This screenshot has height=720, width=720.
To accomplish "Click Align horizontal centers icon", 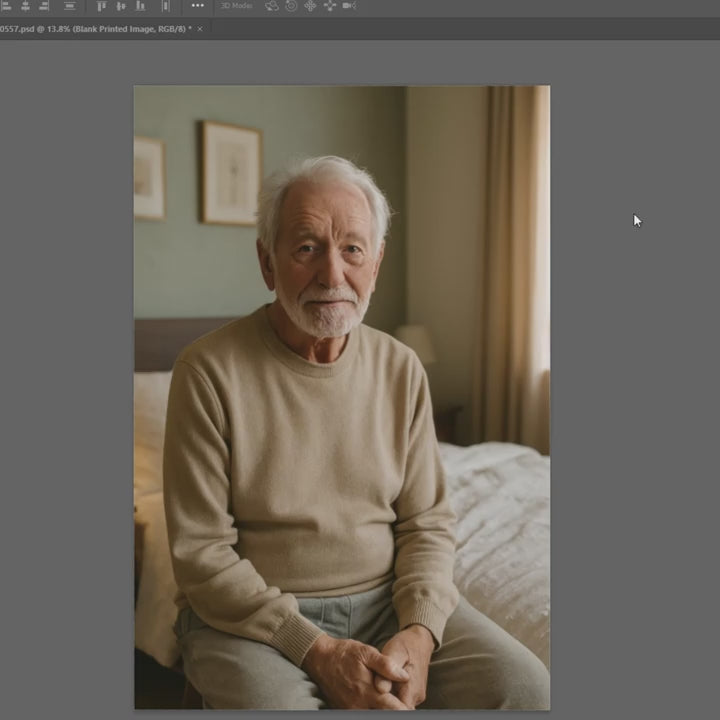I will 25,6.
